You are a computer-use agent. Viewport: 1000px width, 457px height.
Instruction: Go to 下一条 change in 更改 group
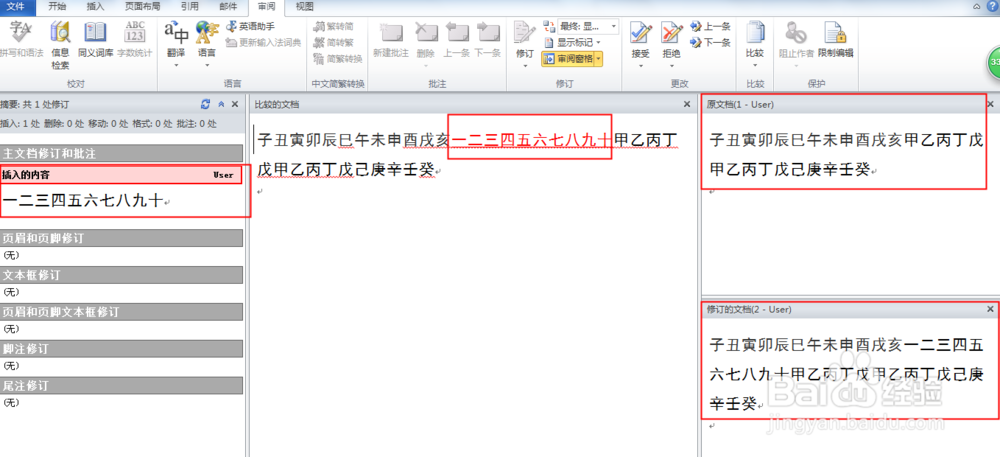[710, 43]
